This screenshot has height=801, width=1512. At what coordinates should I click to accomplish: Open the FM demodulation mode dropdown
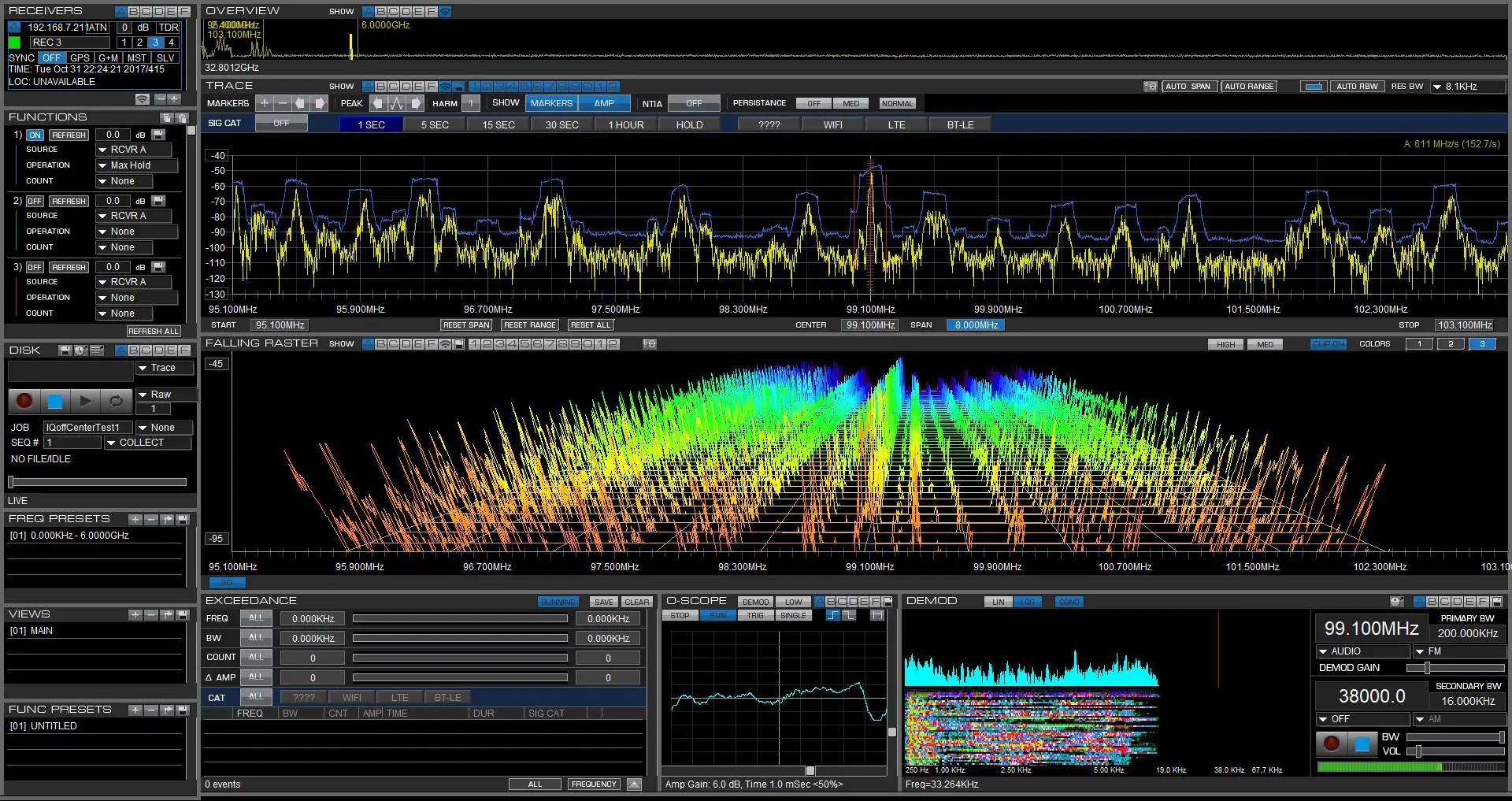click(x=1458, y=651)
